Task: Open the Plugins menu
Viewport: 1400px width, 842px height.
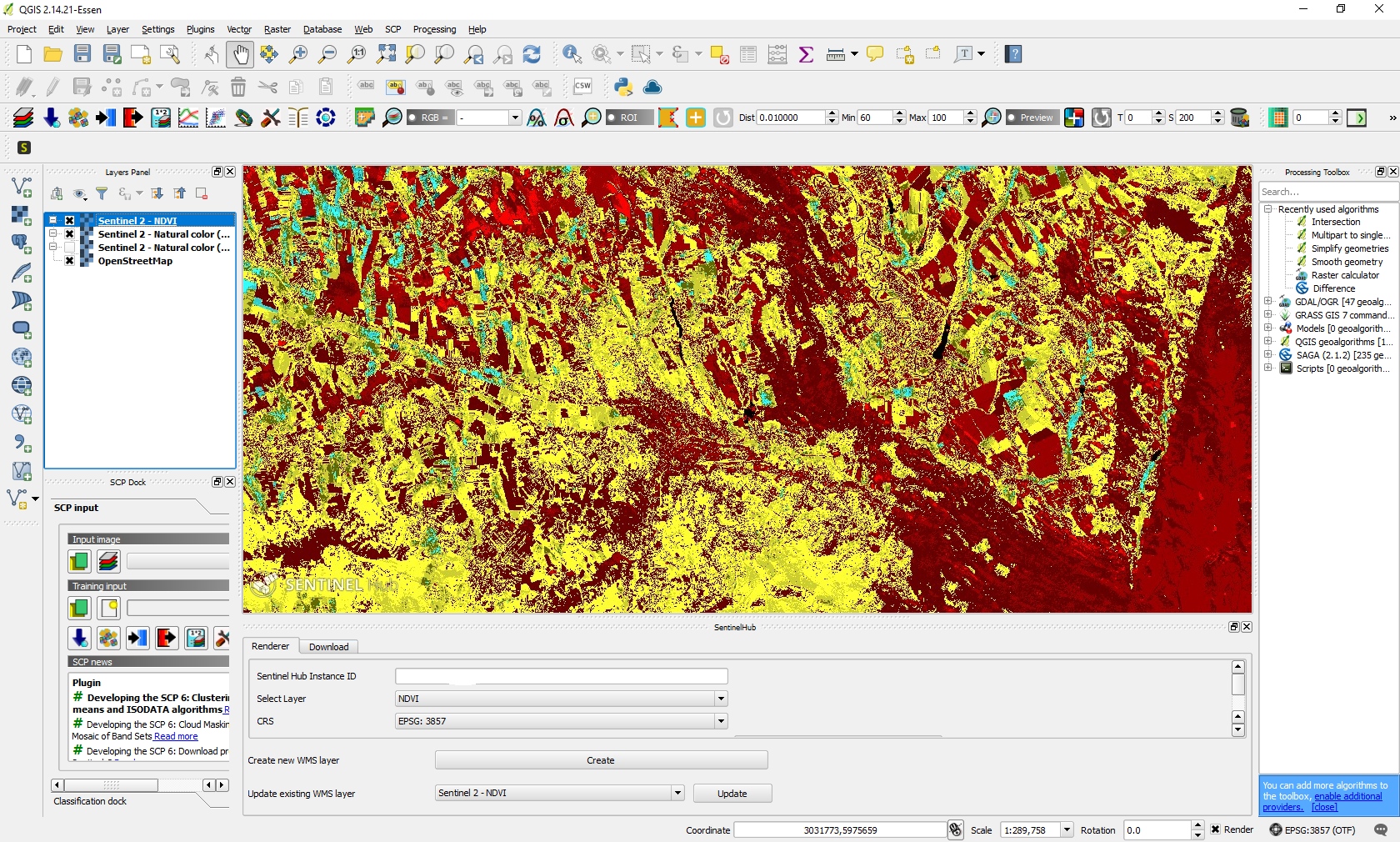Action: (200, 29)
